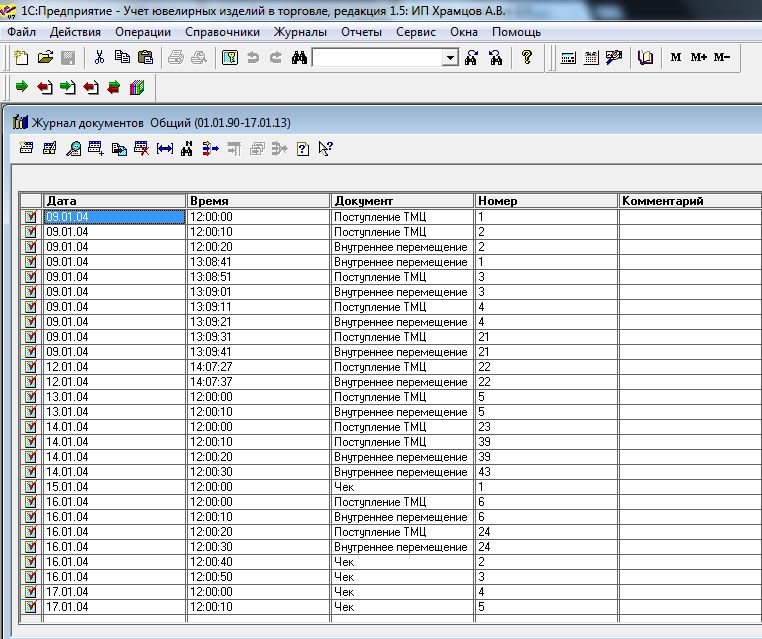
Task: Open the Окна menu
Action: point(464,32)
